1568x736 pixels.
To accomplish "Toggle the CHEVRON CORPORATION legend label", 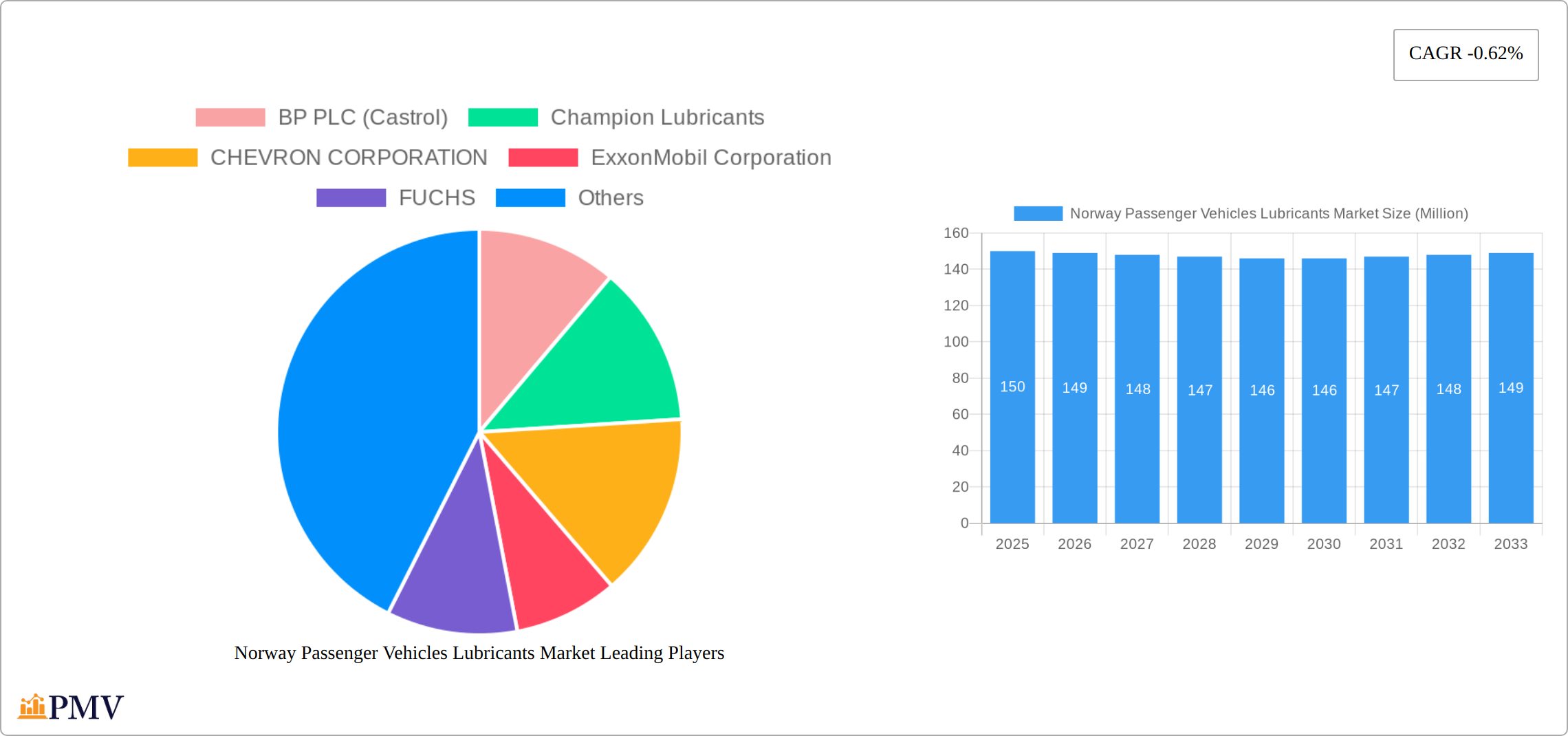I will 349,158.
